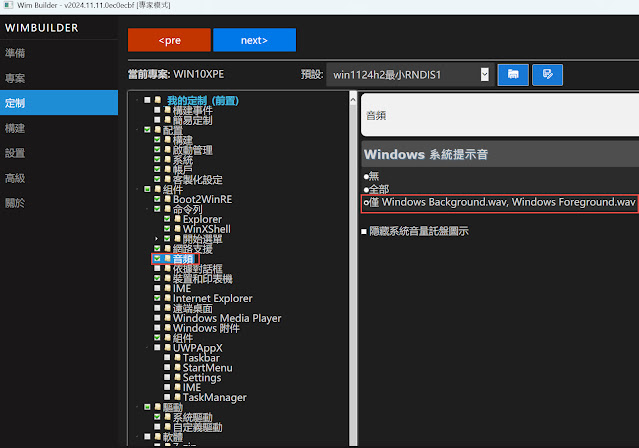Click the folder icon beside 自定義驅動
Screen dimensions: 639x448
tap(167, 426)
